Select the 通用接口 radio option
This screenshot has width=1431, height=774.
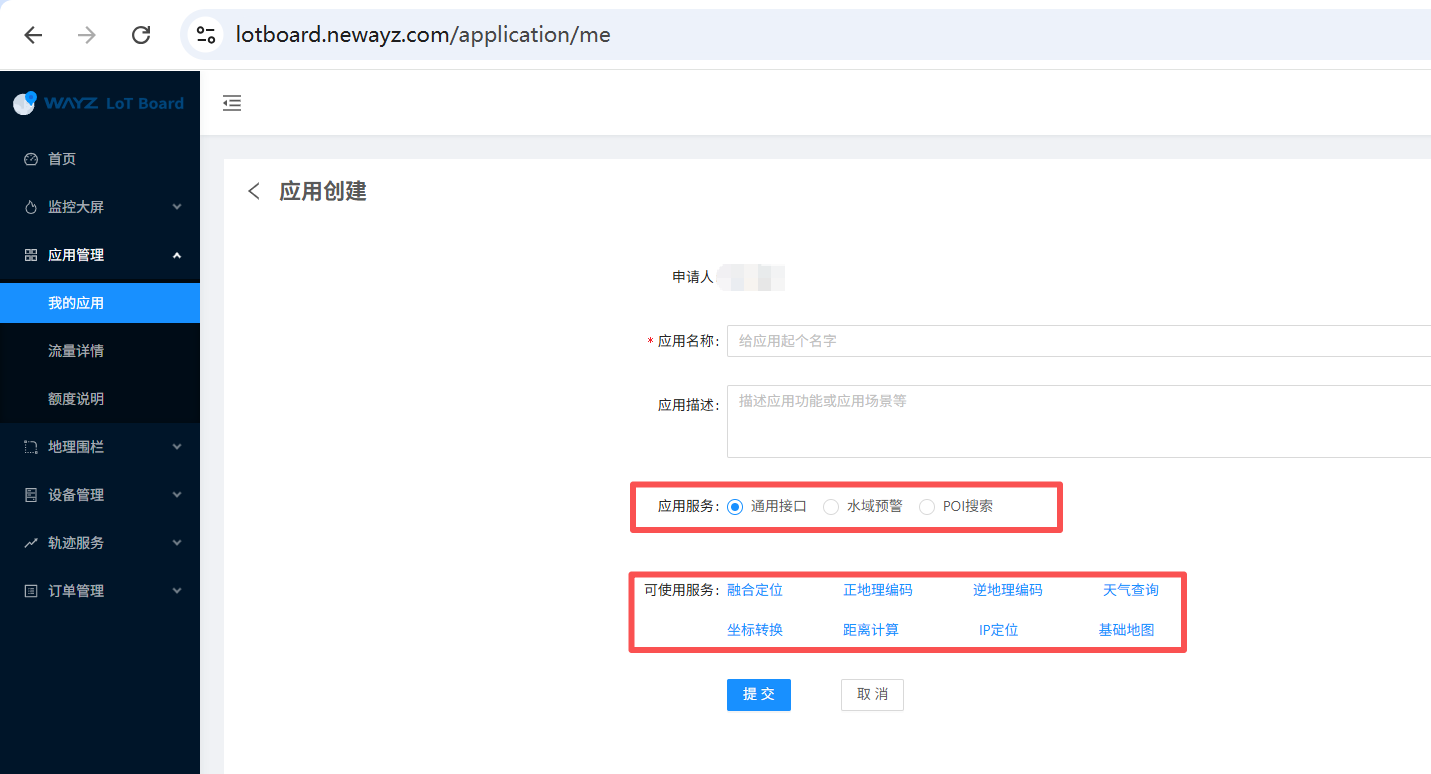pyautogui.click(x=735, y=507)
